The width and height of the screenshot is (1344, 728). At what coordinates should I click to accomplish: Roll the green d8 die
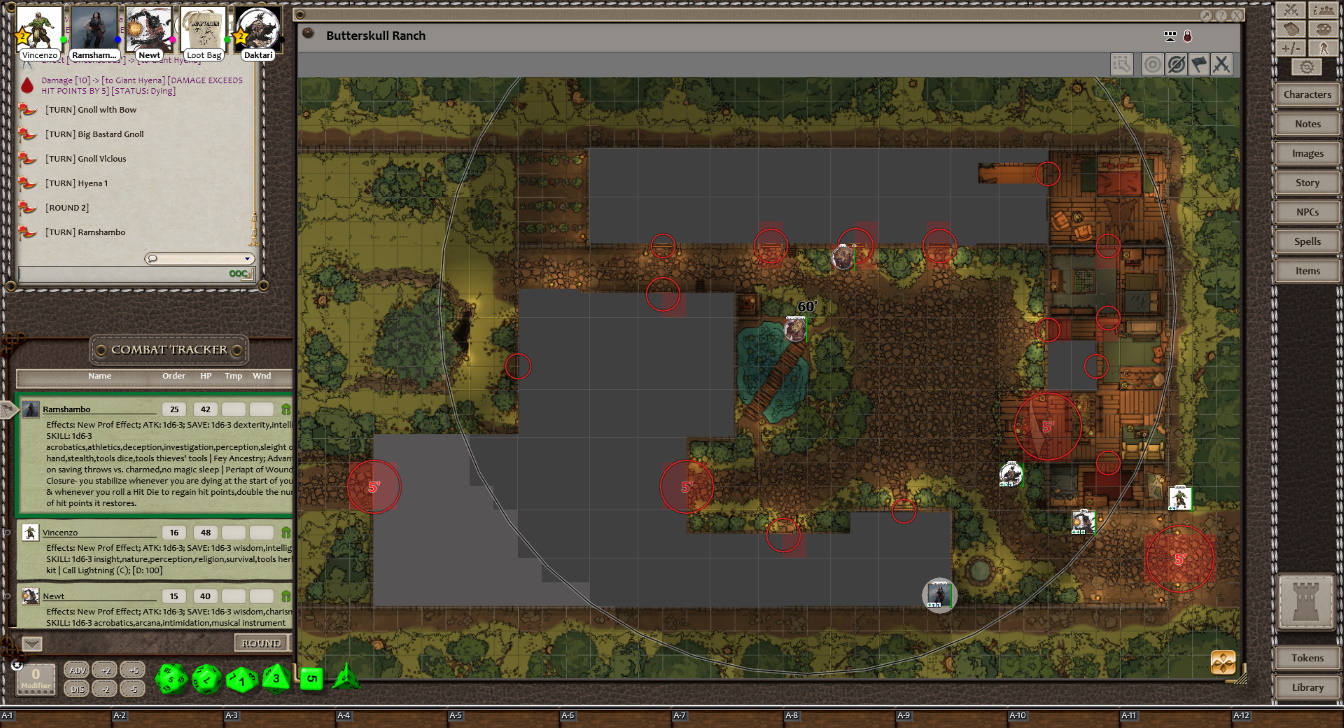[277, 679]
